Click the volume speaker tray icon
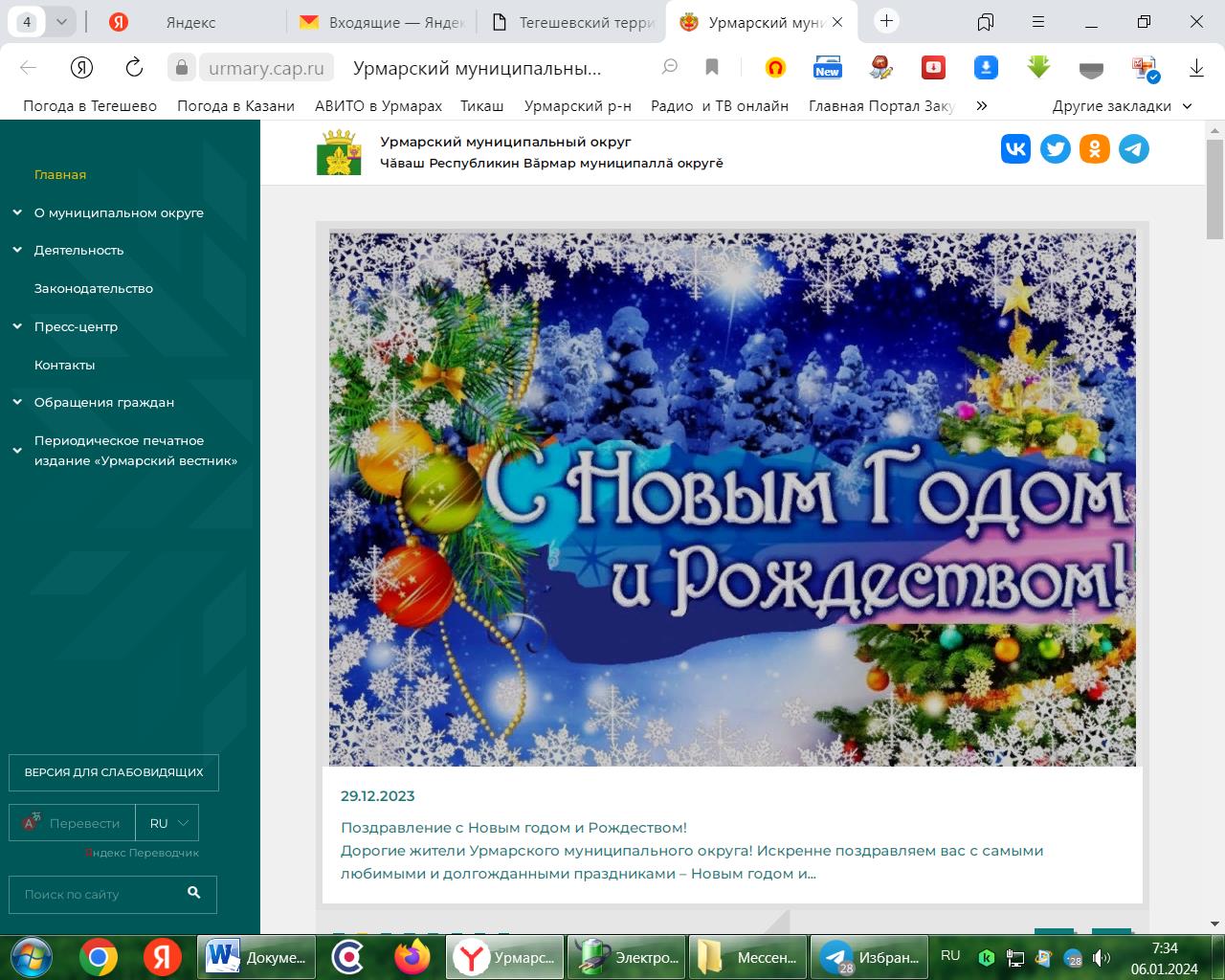 (1101, 958)
